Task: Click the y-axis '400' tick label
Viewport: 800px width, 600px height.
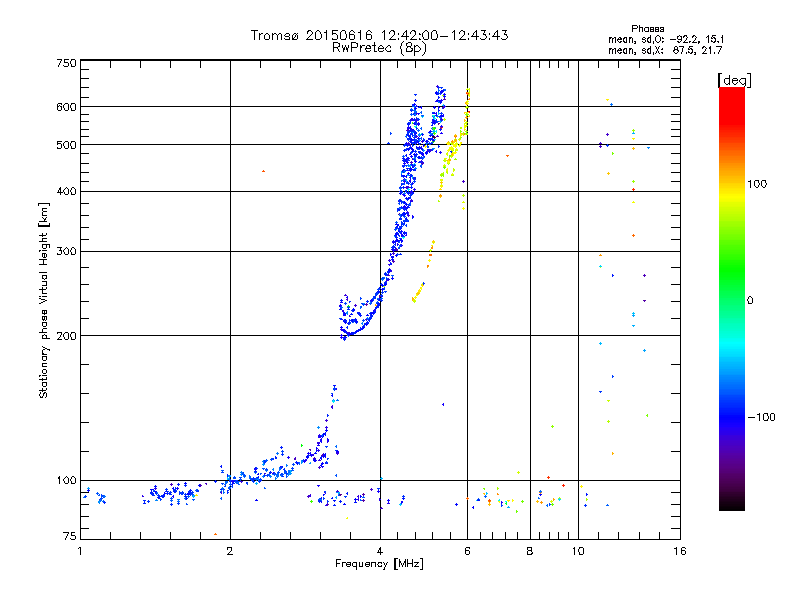Action: 67,191
